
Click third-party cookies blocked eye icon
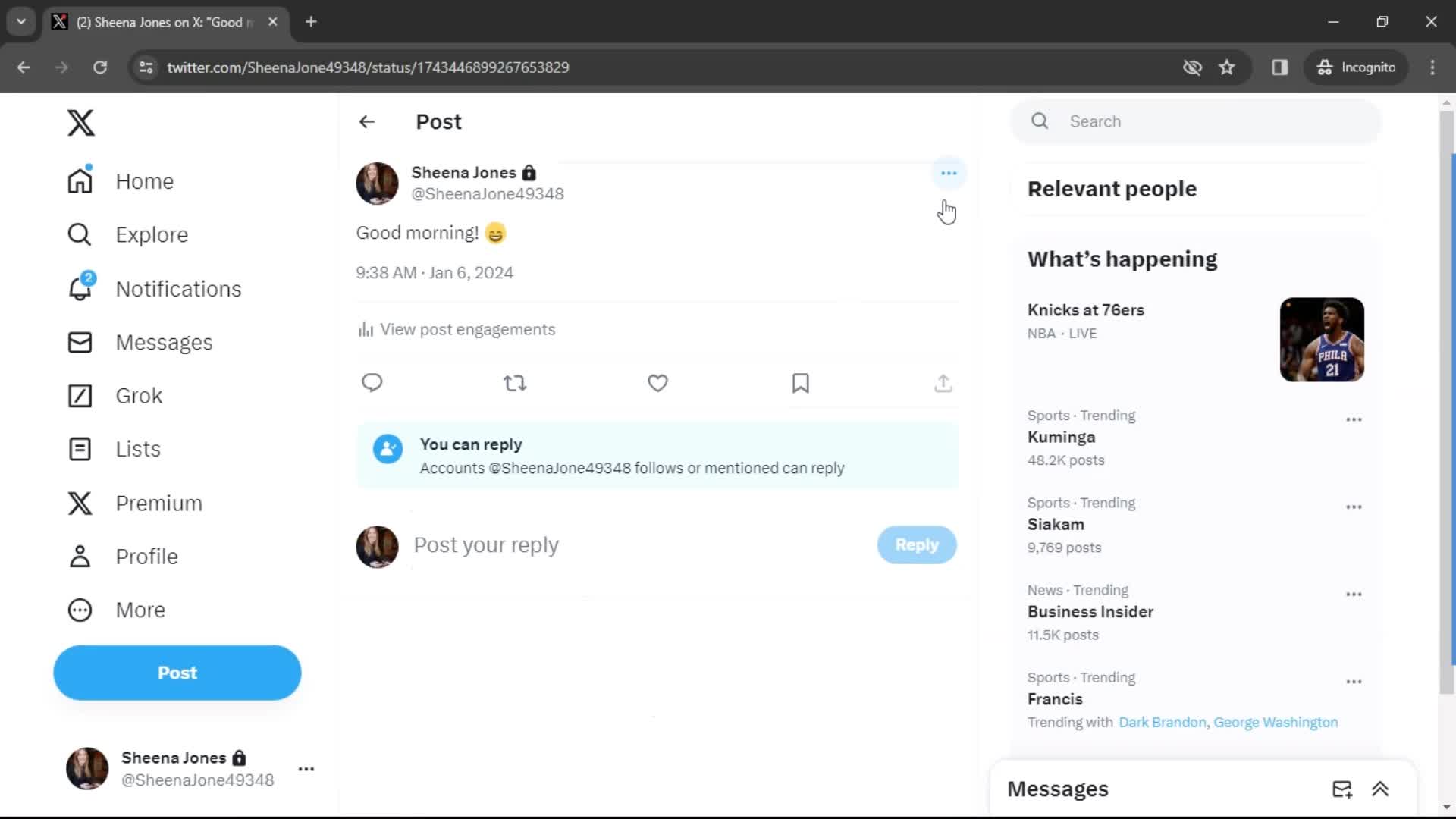(1192, 67)
